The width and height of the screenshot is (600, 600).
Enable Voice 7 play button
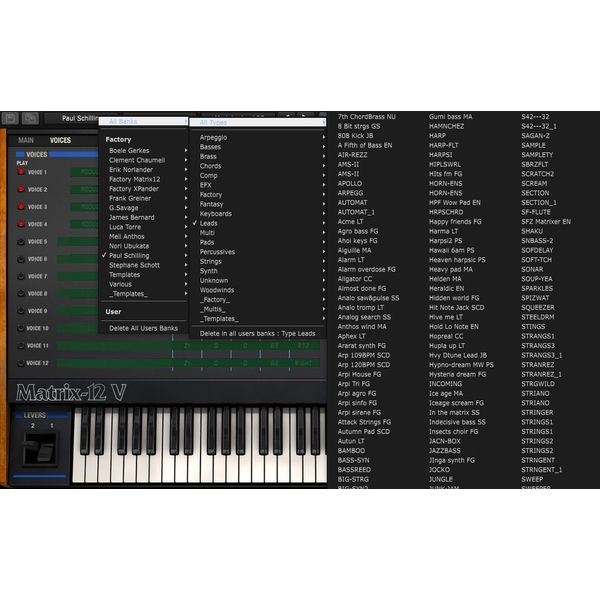pos(21,276)
